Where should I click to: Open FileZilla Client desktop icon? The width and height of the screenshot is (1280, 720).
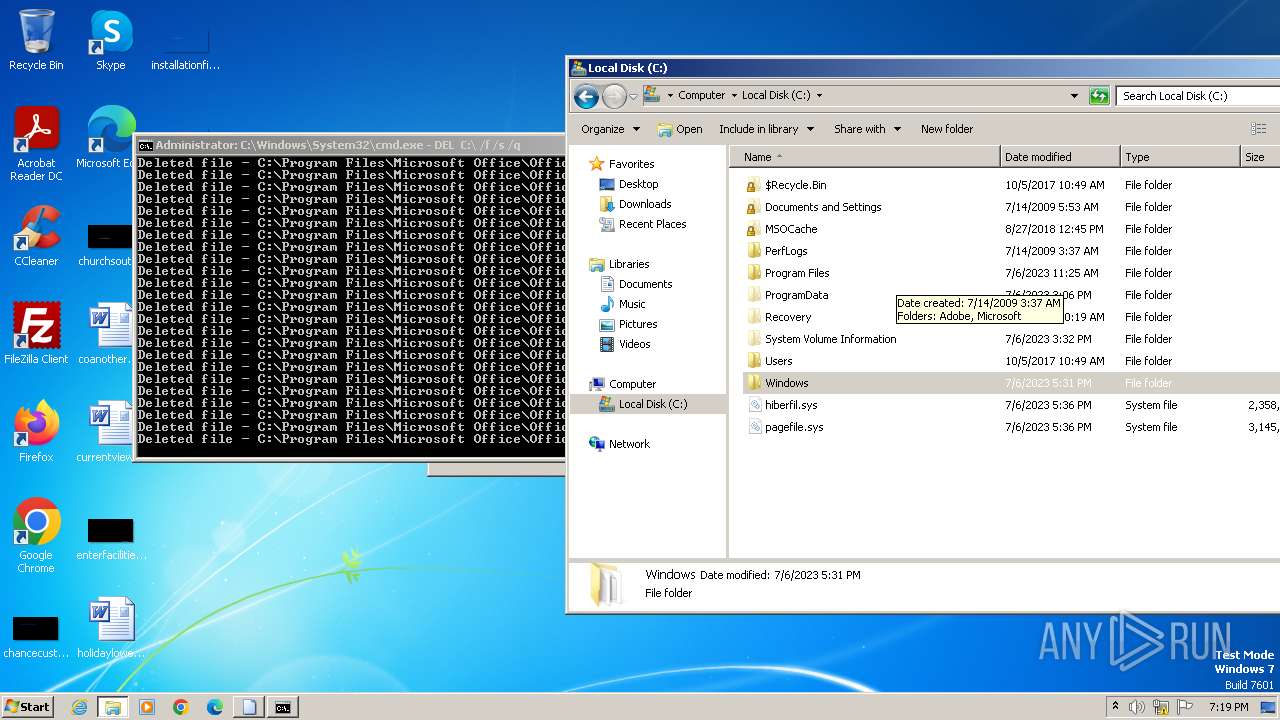[36, 334]
